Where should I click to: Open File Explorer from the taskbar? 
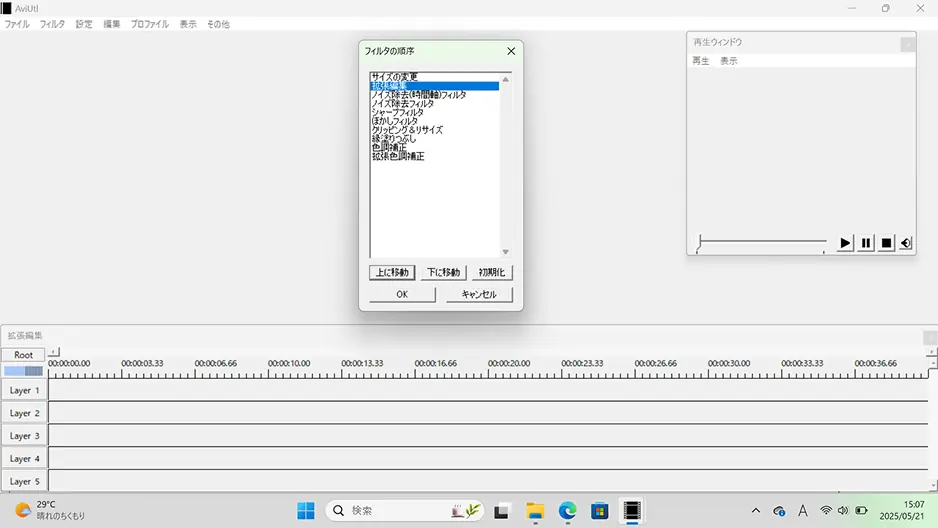tap(535, 511)
